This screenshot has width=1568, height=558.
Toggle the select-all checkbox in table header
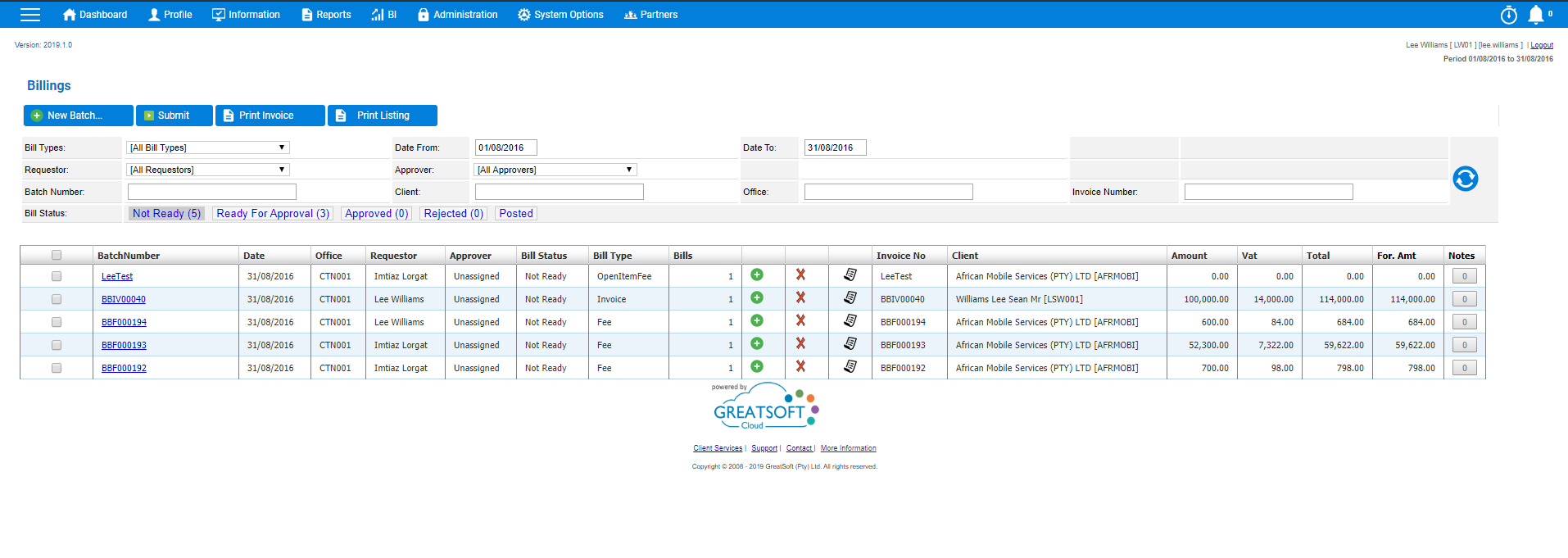coord(57,256)
